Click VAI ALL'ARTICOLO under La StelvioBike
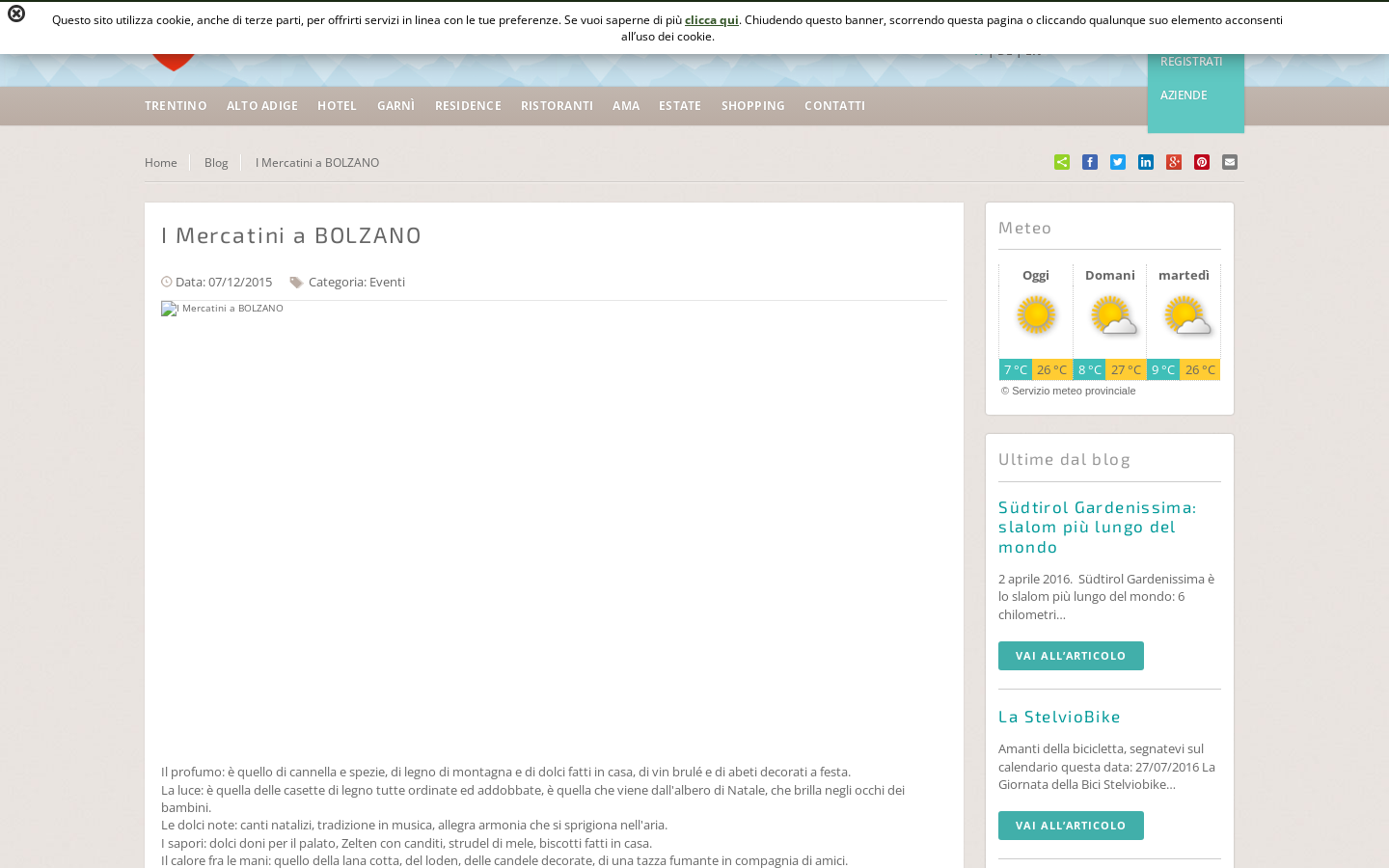Image resolution: width=1389 pixels, height=868 pixels. [x=1071, y=826]
